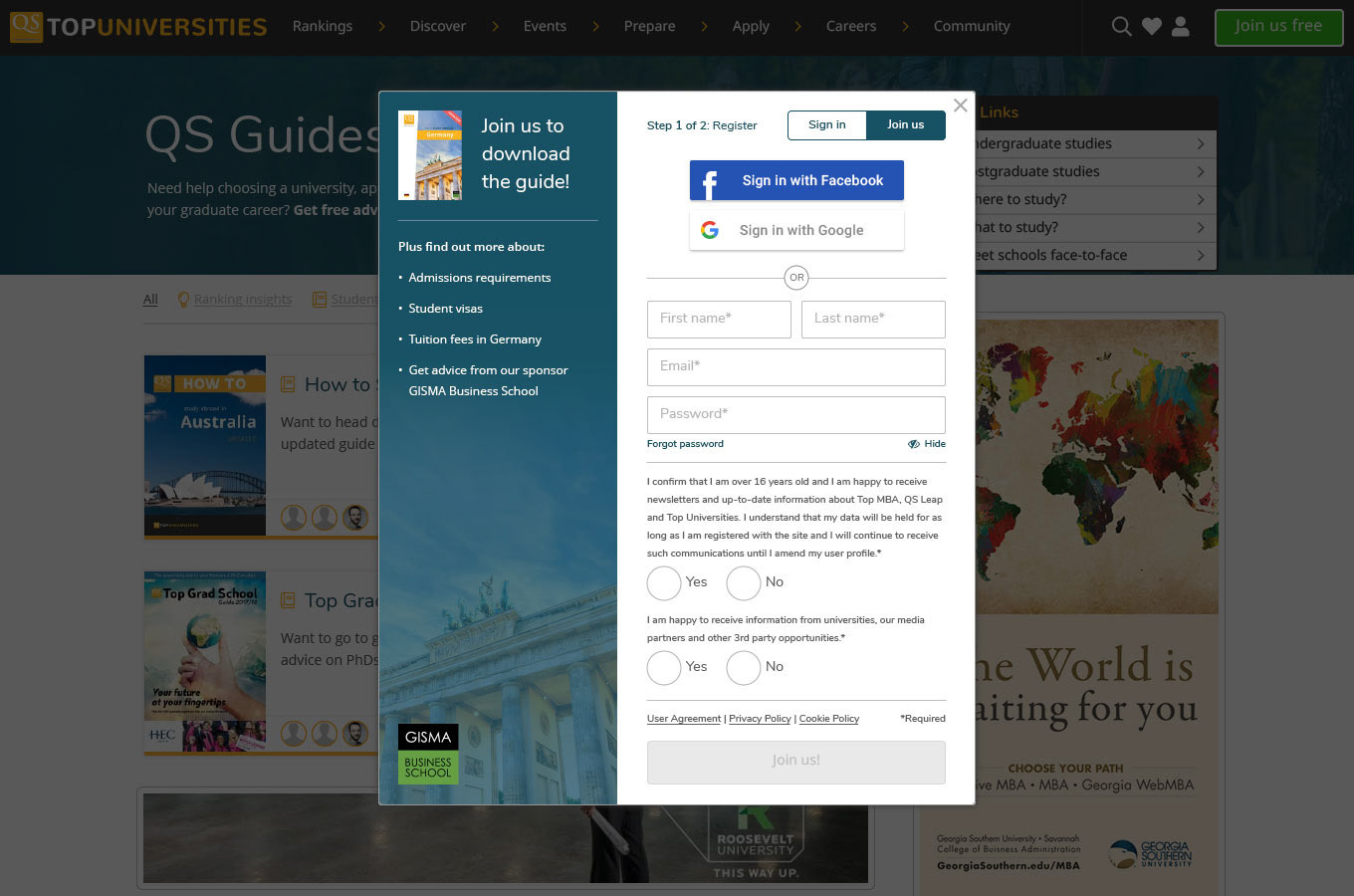Image resolution: width=1354 pixels, height=896 pixels.
Task: Select No for newsletters consent
Action: [744, 582]
